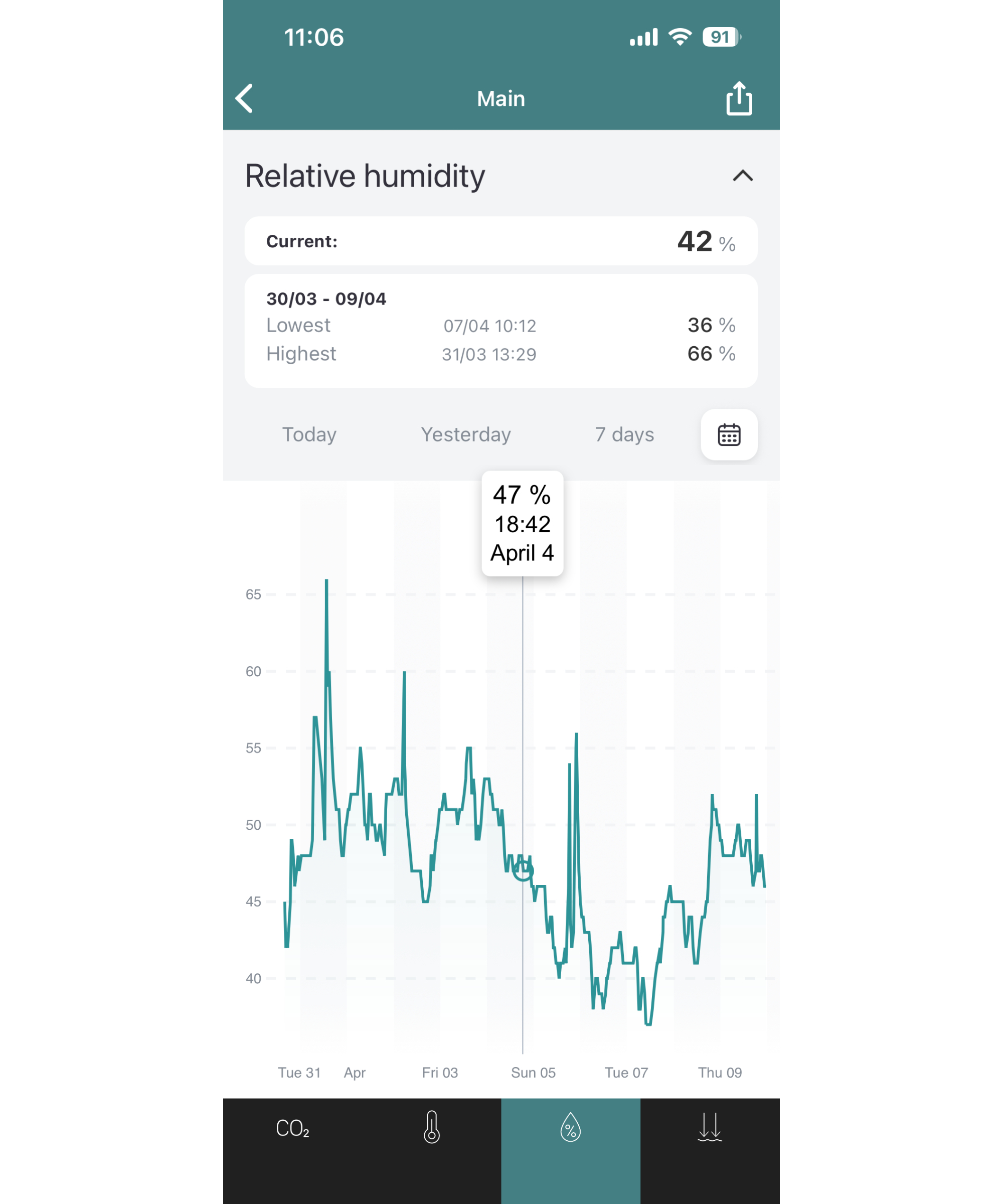Open the radon measurement icon
The image size is (1003, 1204).
(711, 1128)
